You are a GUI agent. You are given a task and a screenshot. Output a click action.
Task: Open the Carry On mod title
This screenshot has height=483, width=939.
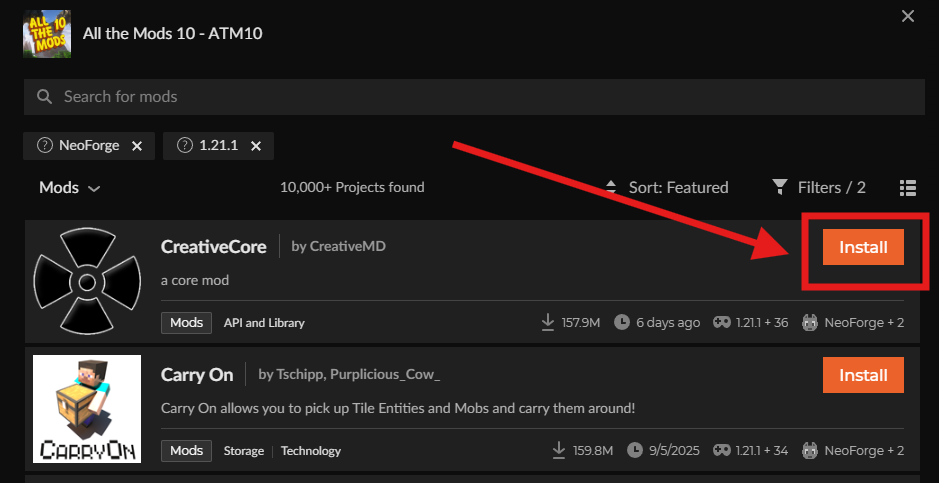click(197, 375)
